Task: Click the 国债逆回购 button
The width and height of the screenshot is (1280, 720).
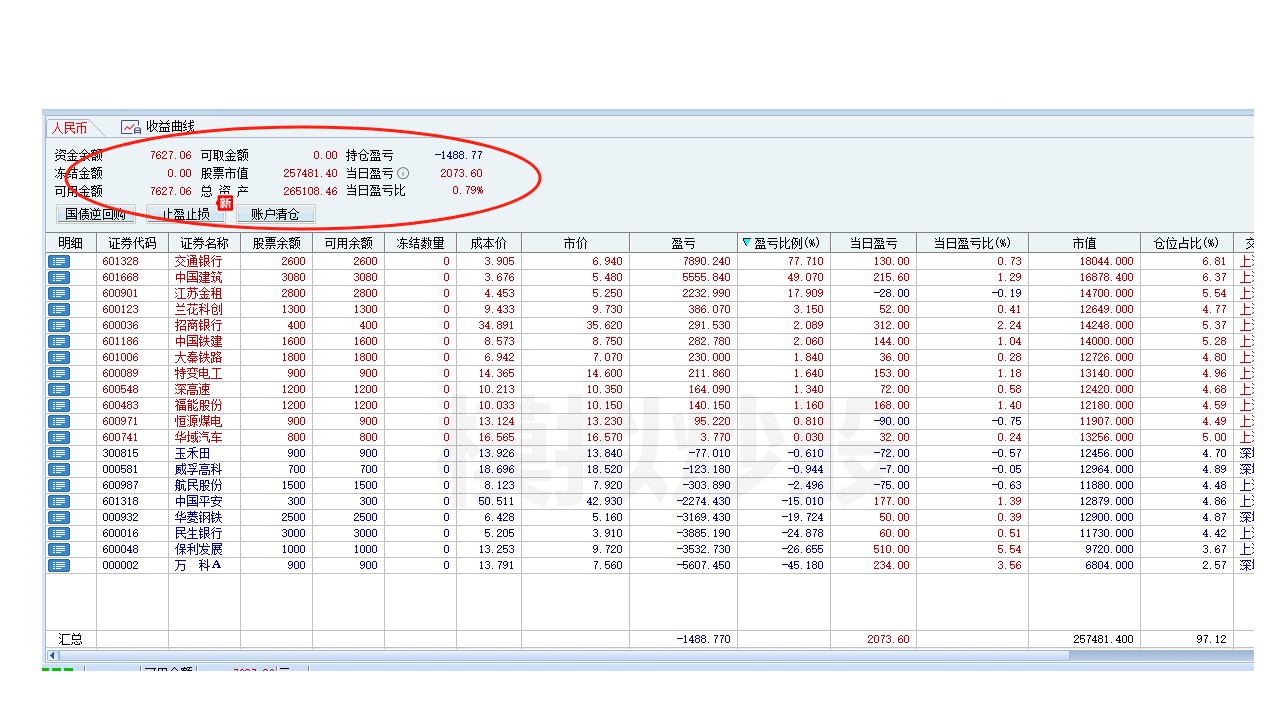Action: pos(95,214)
